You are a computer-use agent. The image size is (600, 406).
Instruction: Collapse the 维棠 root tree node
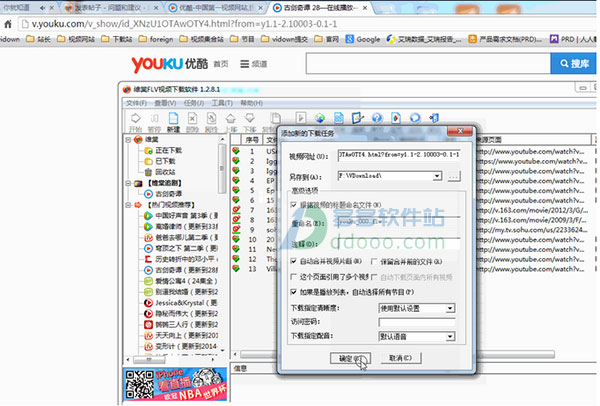pyautogui.click(x=129, y=140)
